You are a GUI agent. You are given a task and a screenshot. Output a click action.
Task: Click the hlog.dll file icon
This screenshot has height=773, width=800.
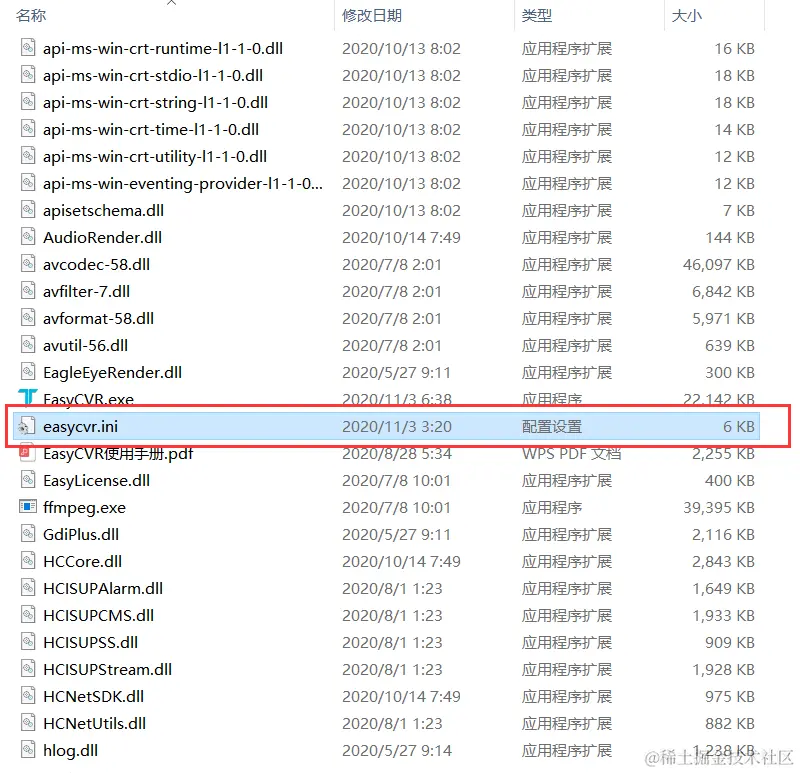tap(28, 750)
